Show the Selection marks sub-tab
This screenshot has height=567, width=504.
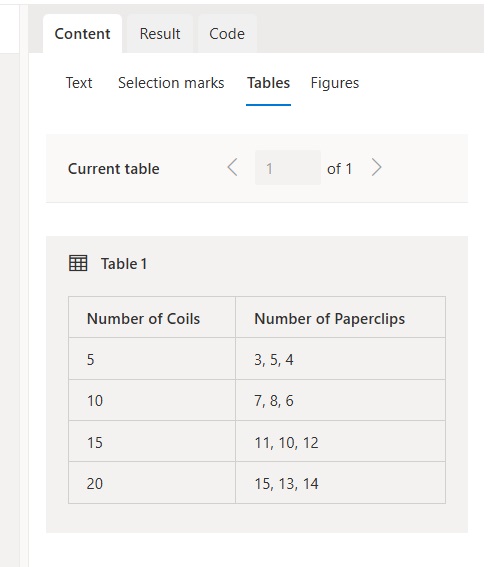[171, 83]
